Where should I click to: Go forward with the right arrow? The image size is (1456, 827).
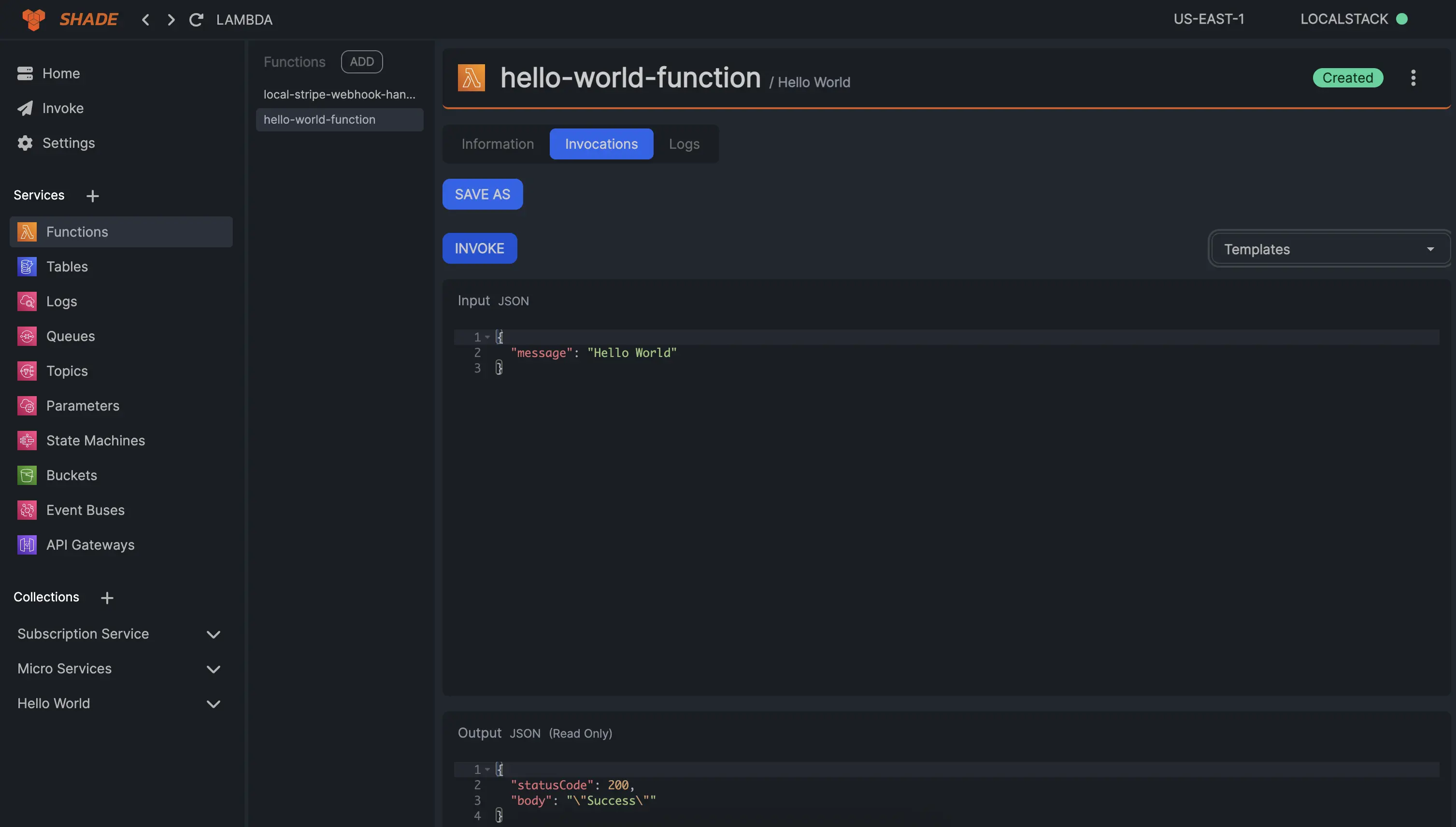[x=171, y=20]
